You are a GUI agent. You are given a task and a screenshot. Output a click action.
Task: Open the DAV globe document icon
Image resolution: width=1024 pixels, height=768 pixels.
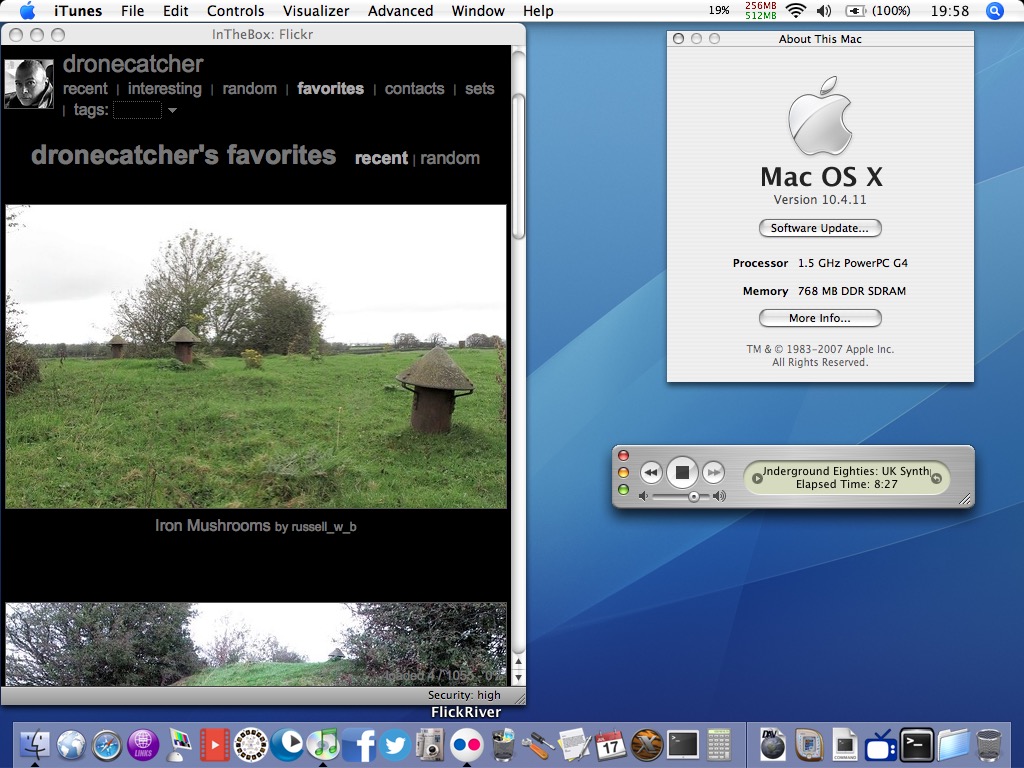pyautogui.click(x=773, y=744)
